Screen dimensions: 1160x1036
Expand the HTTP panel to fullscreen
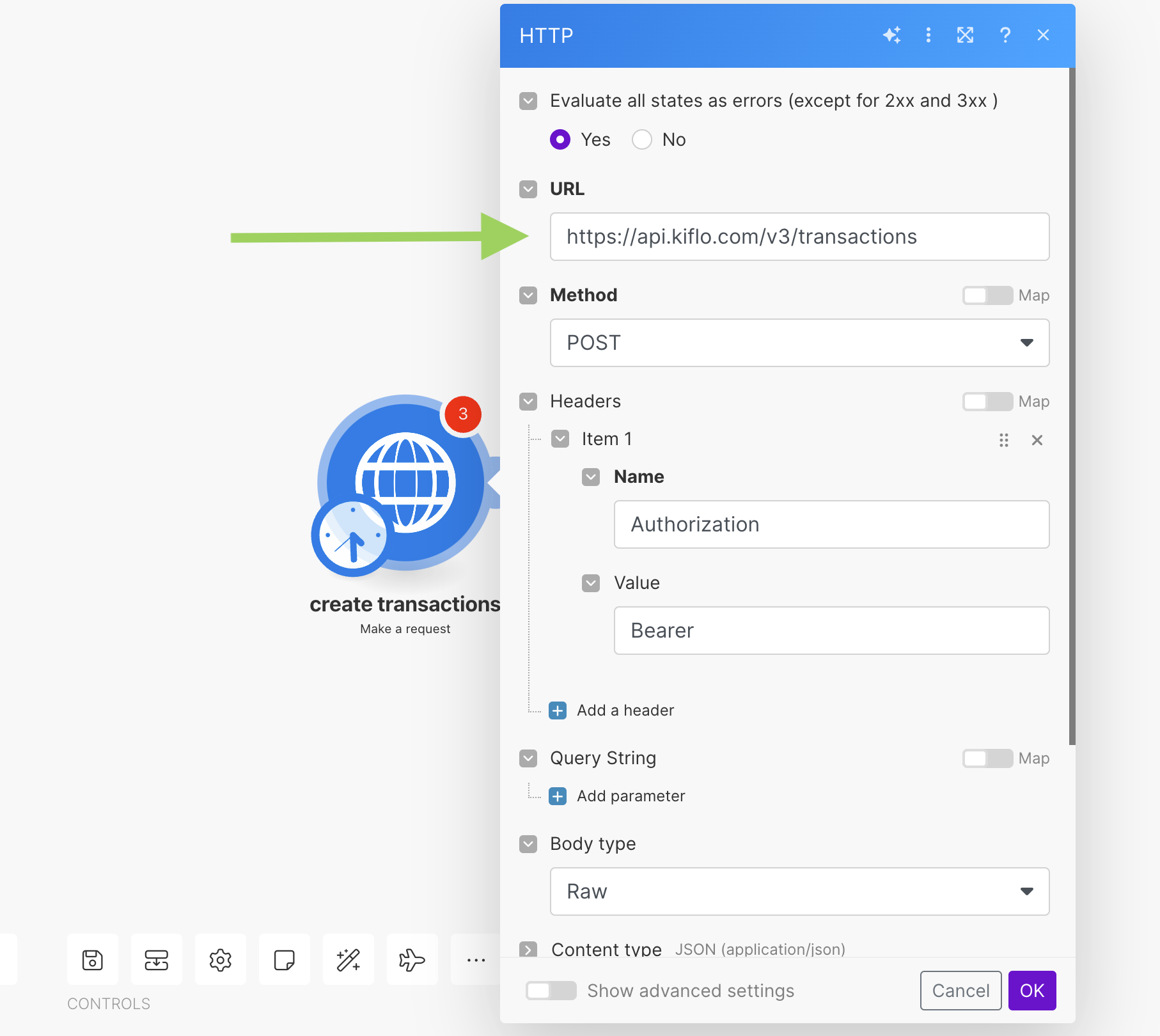[x=965, y=35]
